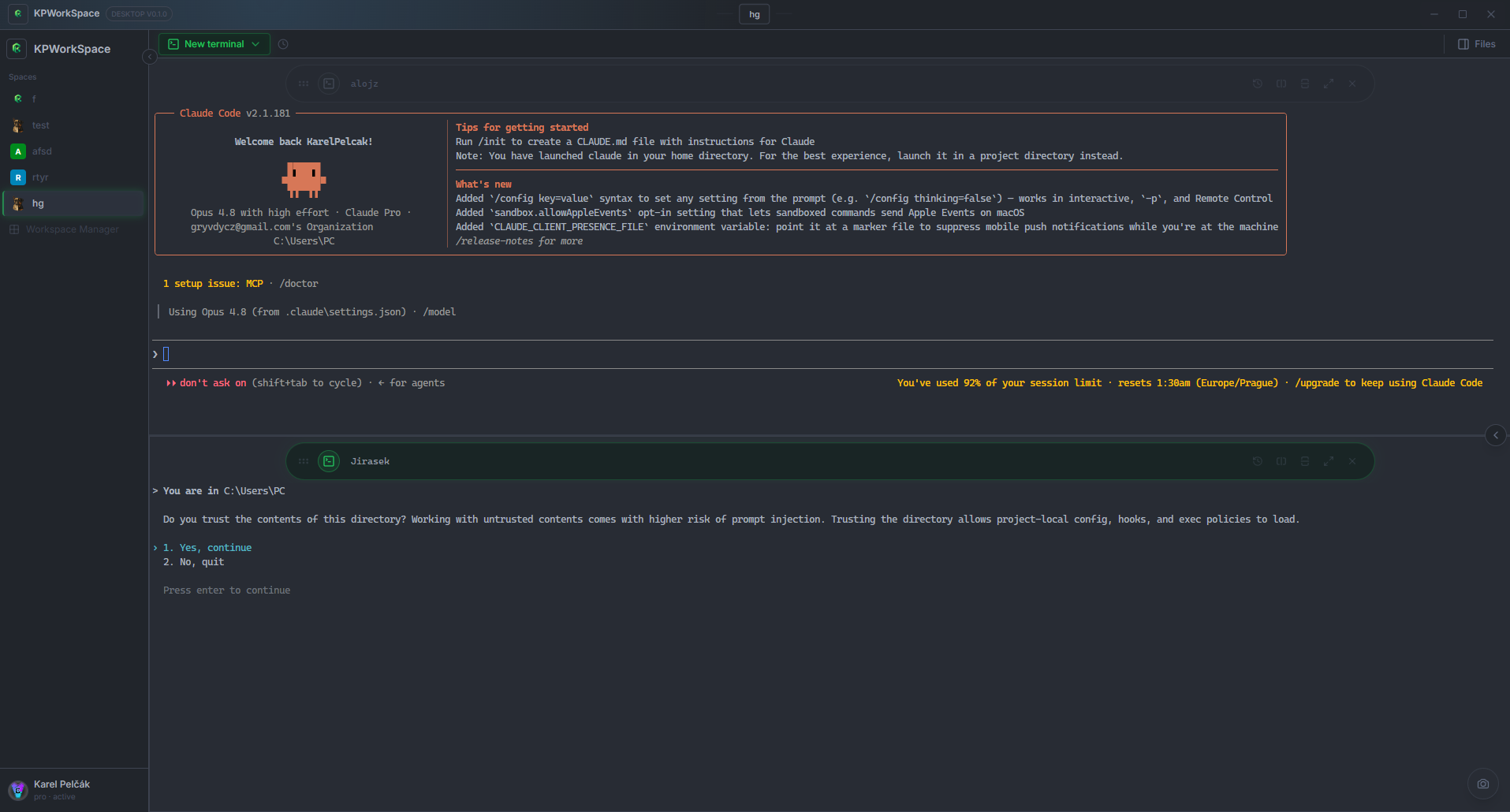Image resolution: width=1510 pixels, height=812 pixels.
Task: Select the 'rtyr' space
Action: pos(73,177)
